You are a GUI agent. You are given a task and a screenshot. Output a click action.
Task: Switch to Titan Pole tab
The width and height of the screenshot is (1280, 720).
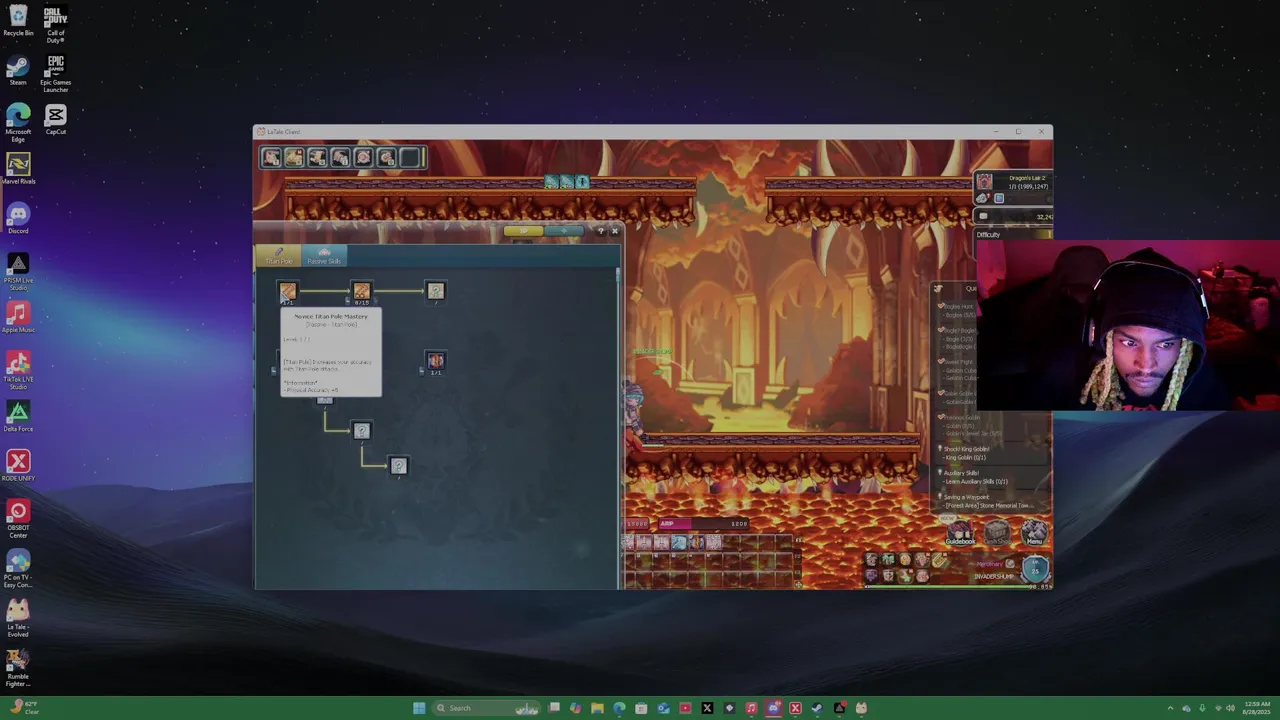[279, 258]
